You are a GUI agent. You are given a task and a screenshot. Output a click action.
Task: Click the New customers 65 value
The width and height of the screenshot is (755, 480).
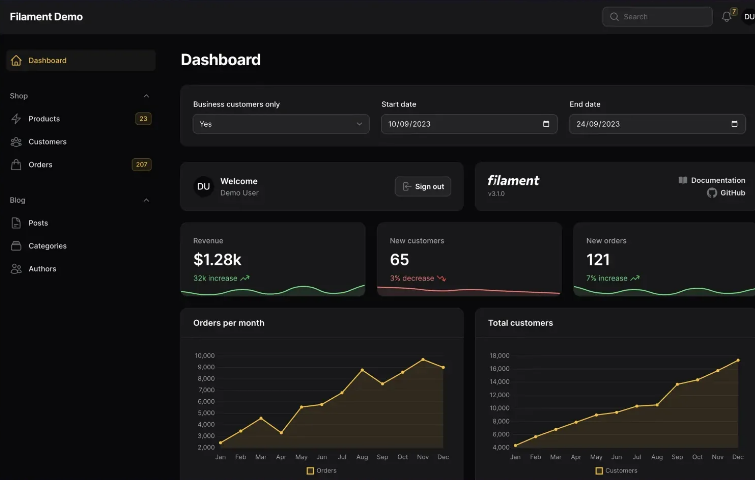click(399, 260)
